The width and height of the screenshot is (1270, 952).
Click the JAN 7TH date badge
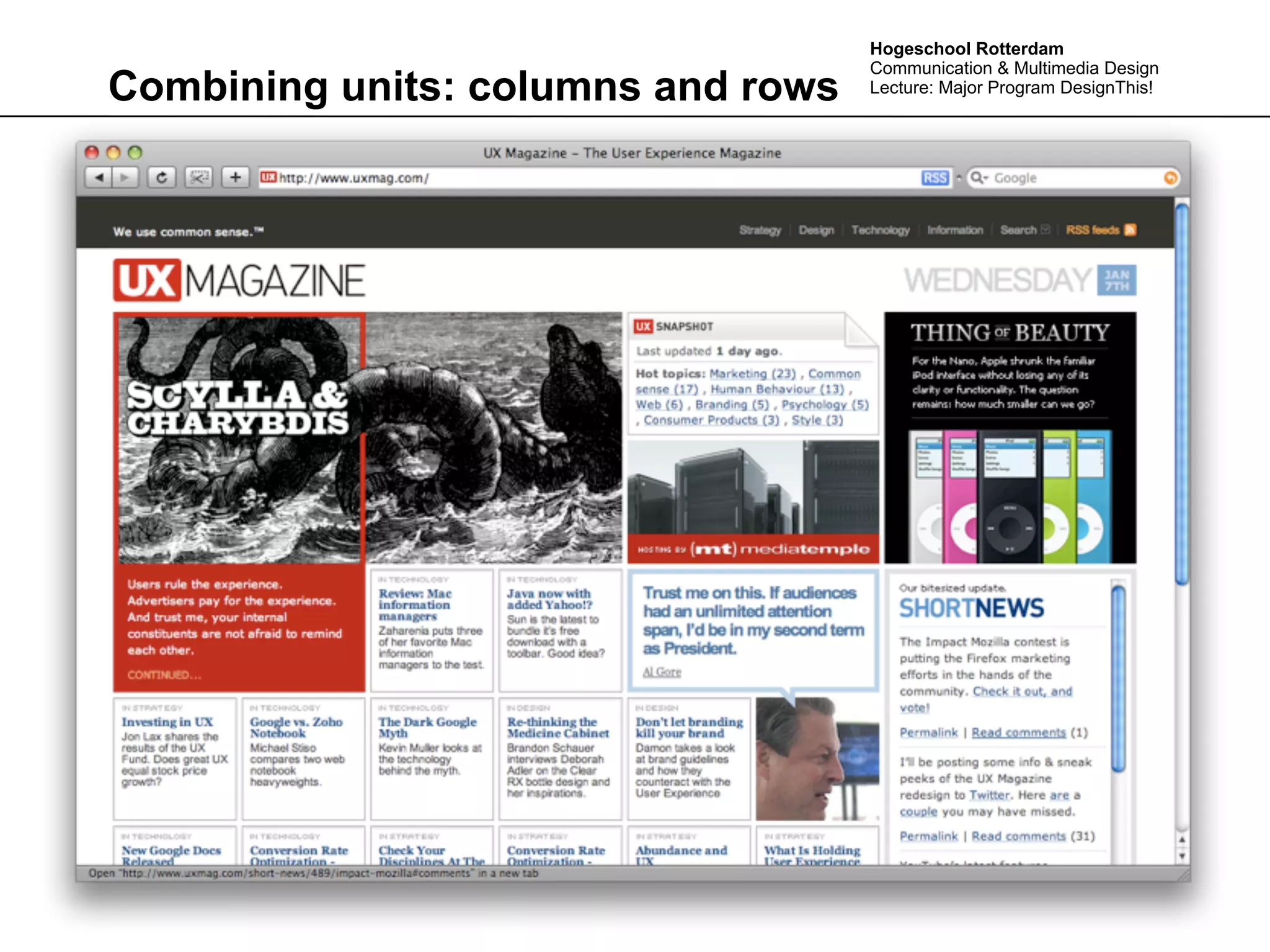(1117, 280)
